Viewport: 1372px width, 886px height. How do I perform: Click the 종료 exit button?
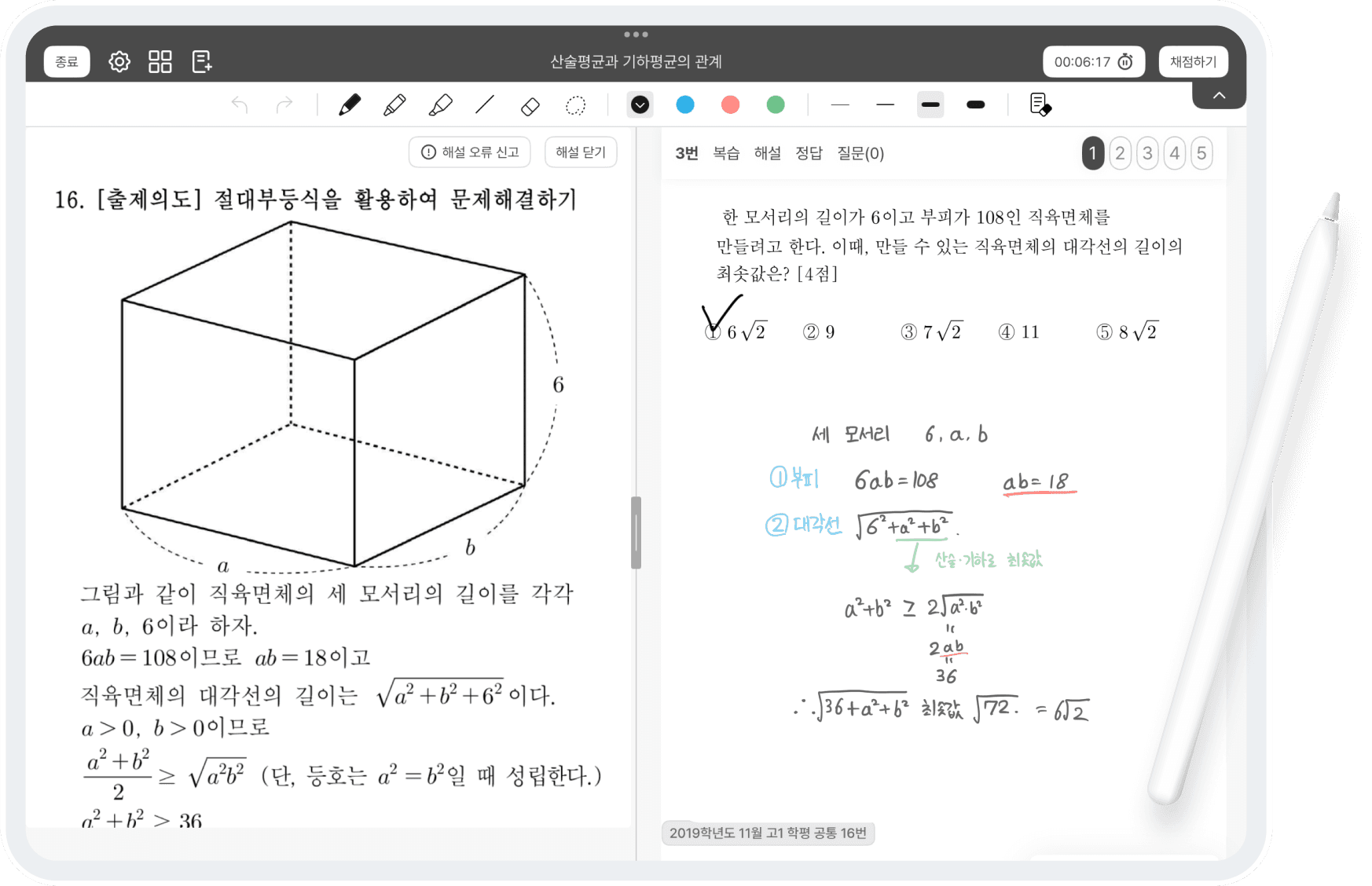(x=67, y=61)
